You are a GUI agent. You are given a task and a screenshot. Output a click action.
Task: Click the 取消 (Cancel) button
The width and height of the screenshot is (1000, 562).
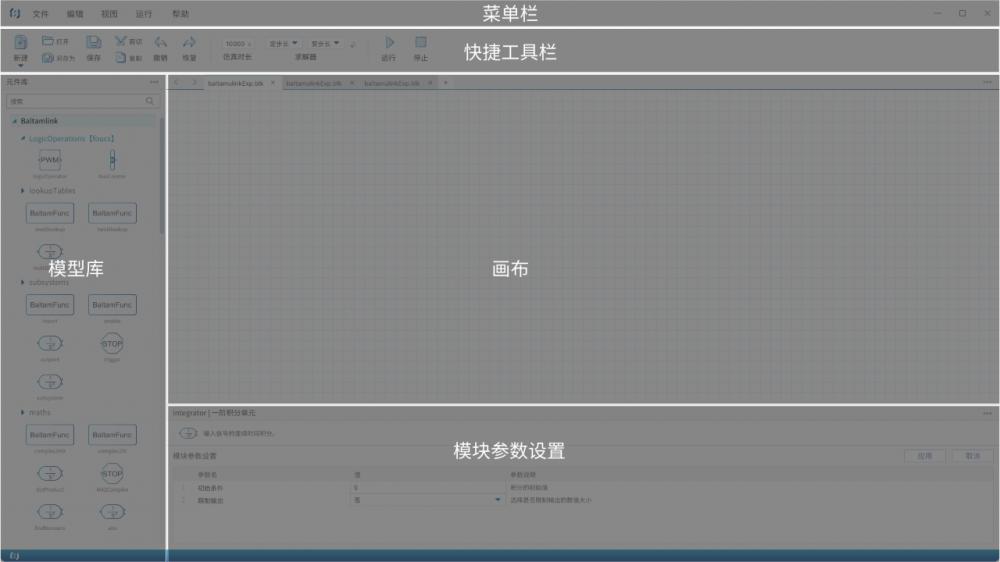point(972,455)
